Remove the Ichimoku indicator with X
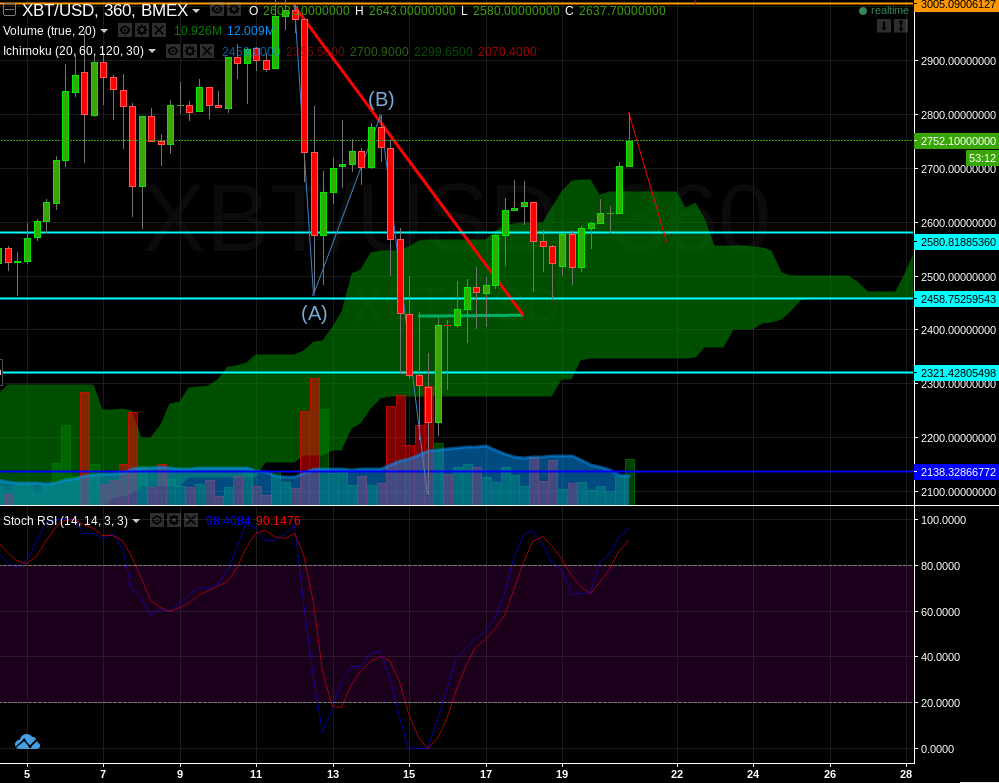This screenshot has width=999, height=783. [x=206, y=51]
